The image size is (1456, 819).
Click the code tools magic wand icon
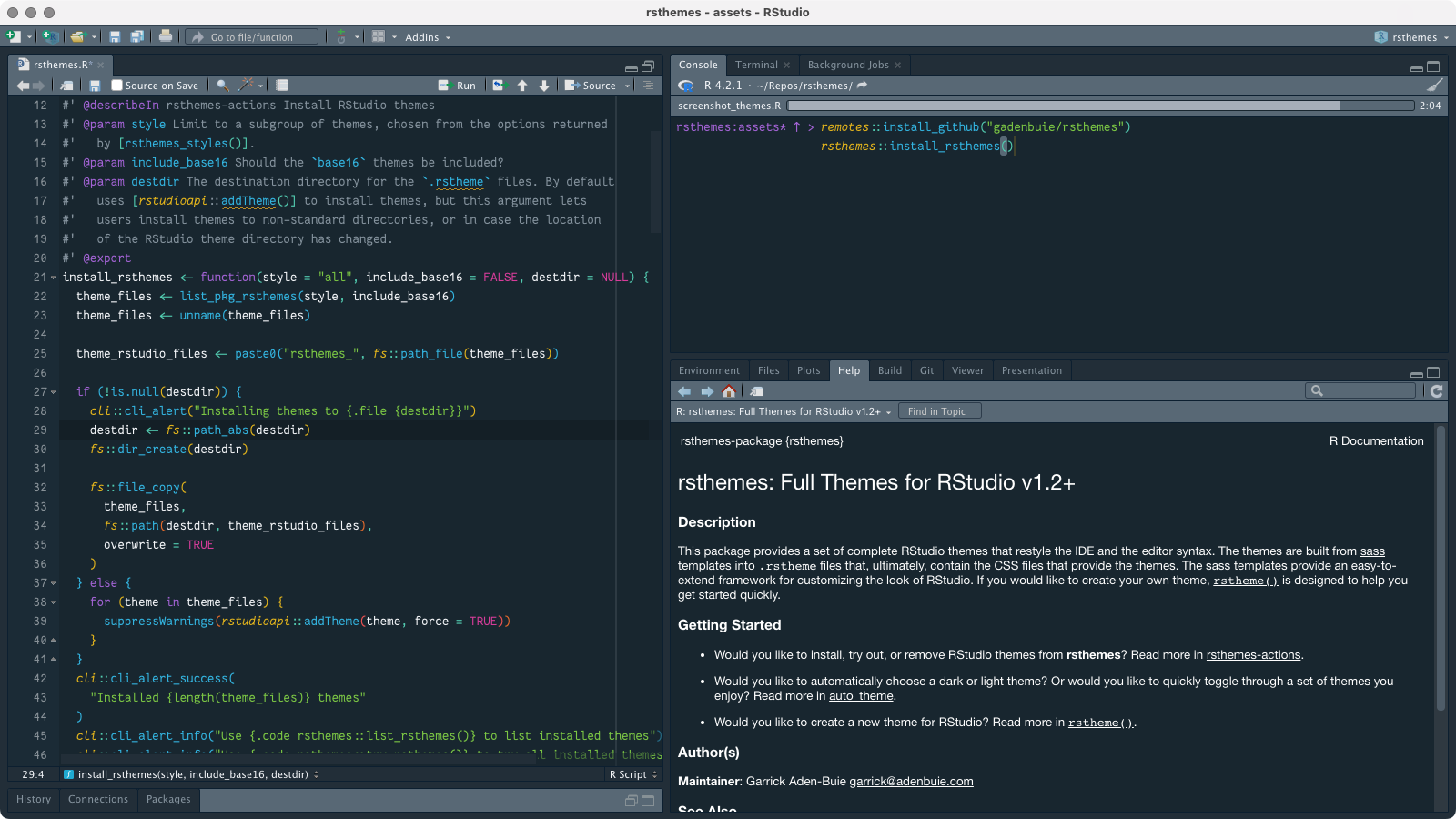click(245, 85)
